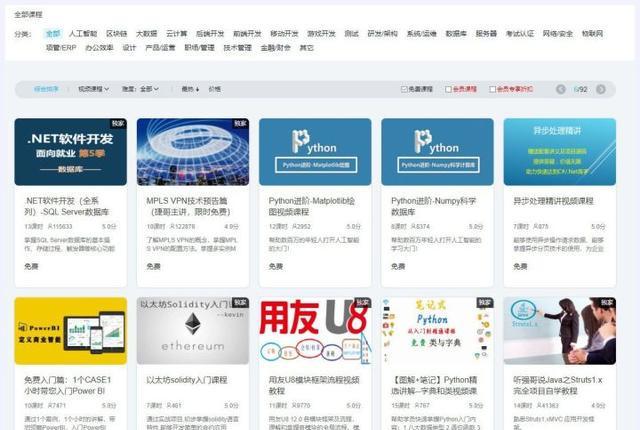This screenshot has height=430, width=640.
Task: Filter by 大数据 category
Action: click(147, 33)
